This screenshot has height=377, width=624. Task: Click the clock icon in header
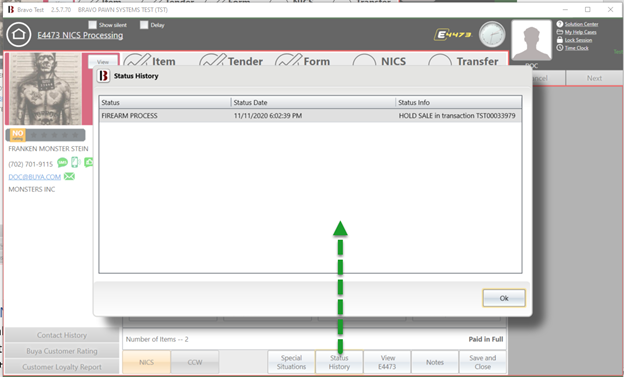pyautogui.click(x=492, y=35)
